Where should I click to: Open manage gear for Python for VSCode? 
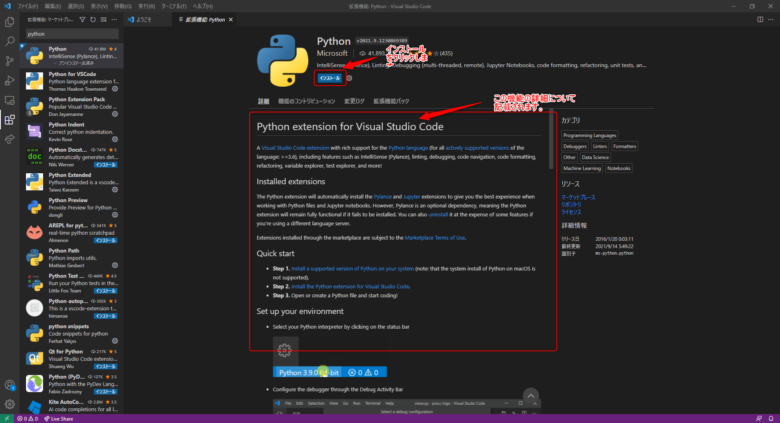pos(115,89)
